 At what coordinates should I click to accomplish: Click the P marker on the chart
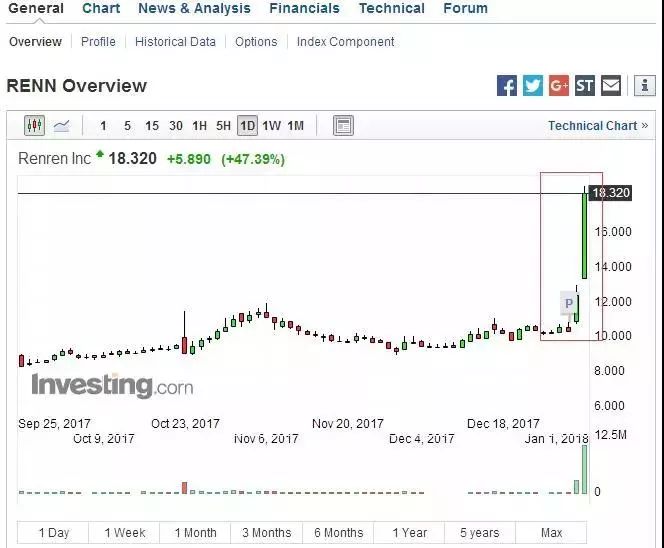(569, 303)
